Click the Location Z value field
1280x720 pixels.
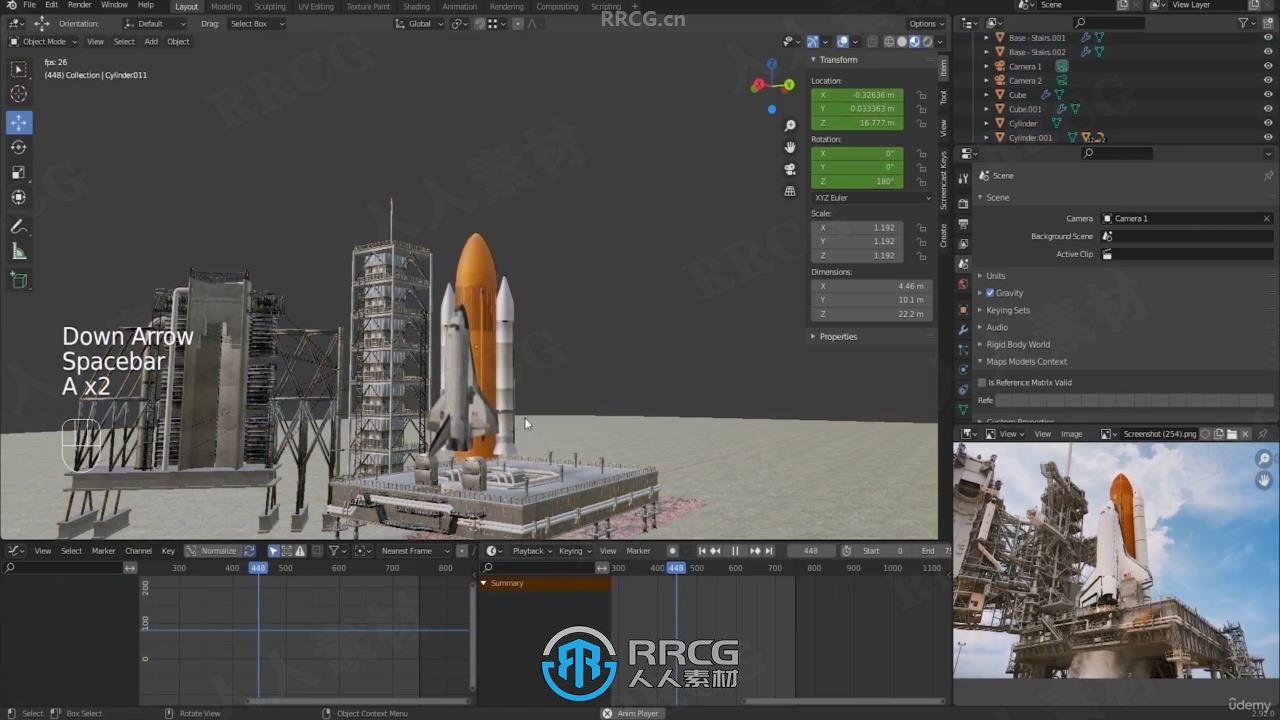click(x=857, y=123)
